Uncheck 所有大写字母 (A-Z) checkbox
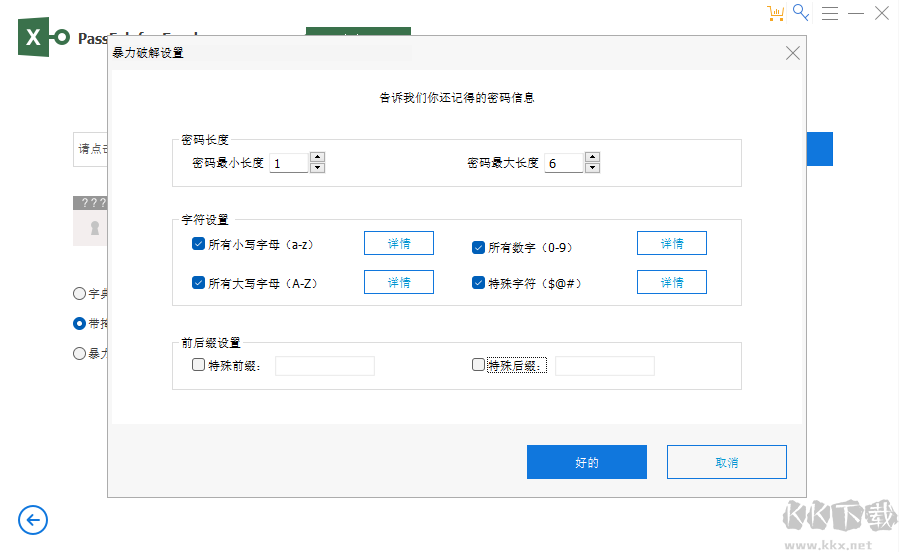 [198, 283]
